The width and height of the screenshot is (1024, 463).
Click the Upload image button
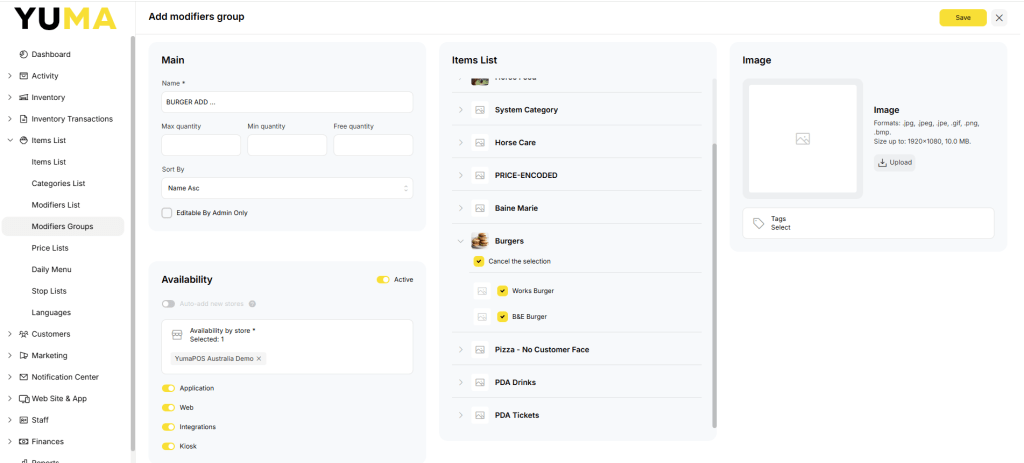(895, 163)
